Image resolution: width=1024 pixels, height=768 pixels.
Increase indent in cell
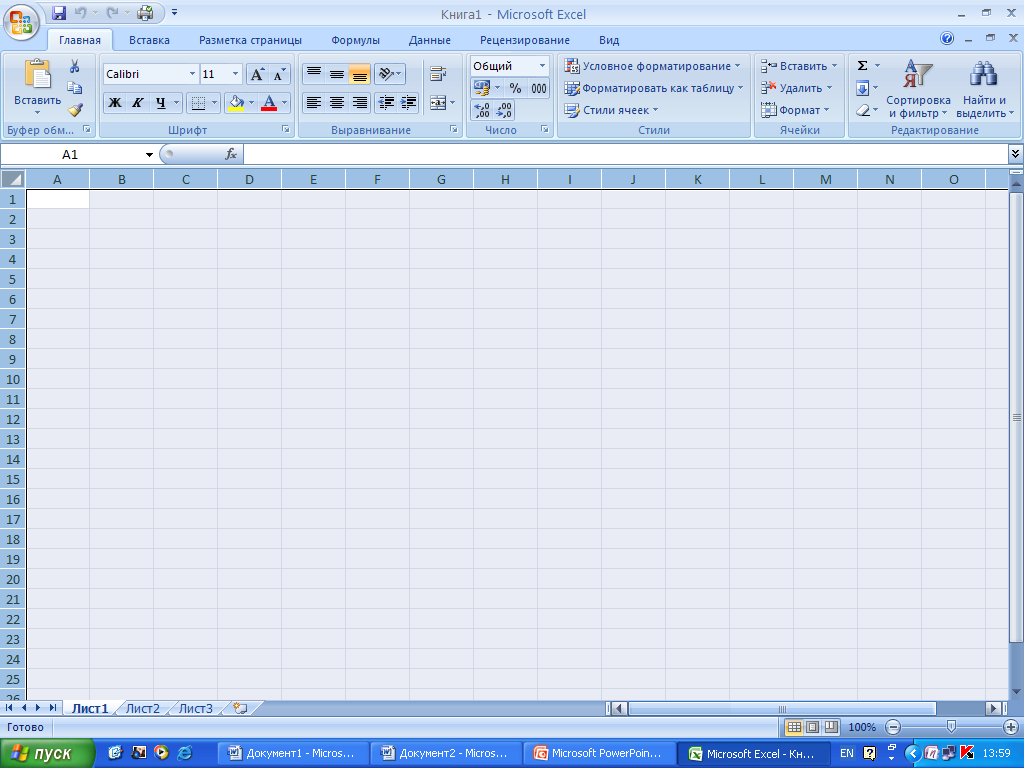[408, 103]
